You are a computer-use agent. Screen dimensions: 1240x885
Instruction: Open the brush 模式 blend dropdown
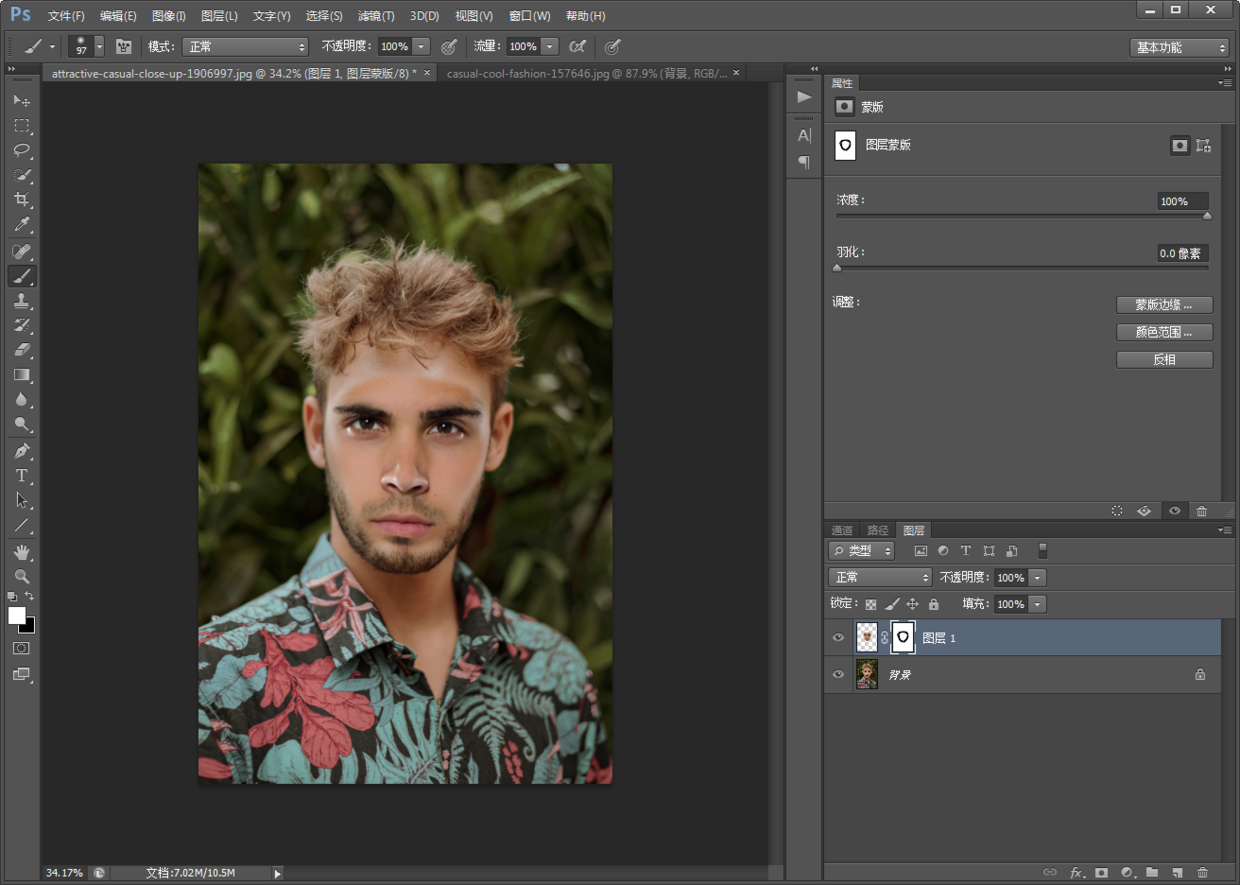click(x=245, y=47)
